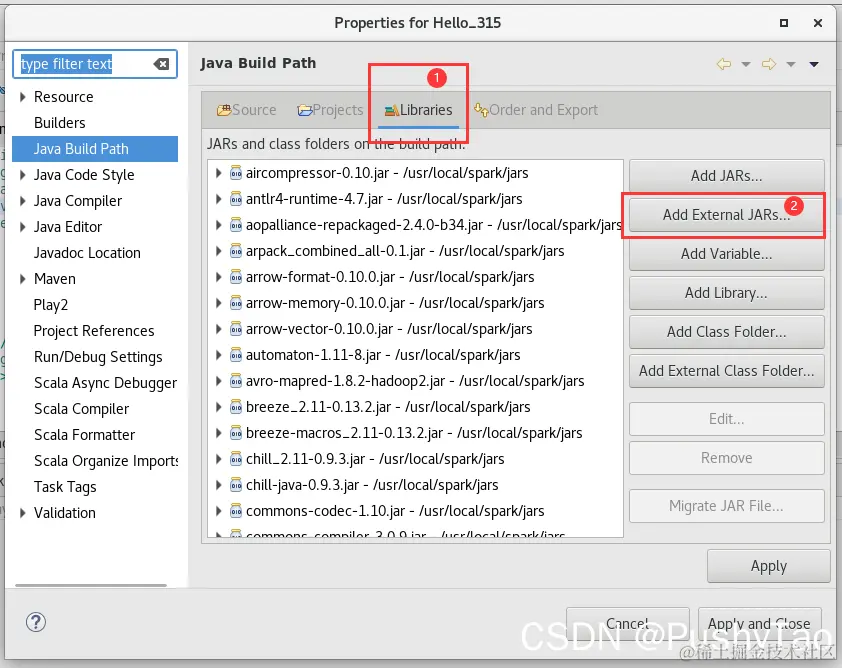Click the jar icon of antlr4-runtime-4.7.jar
This screenshot has height=668, width=842.
pyautogui.click(x=236, y=199)
